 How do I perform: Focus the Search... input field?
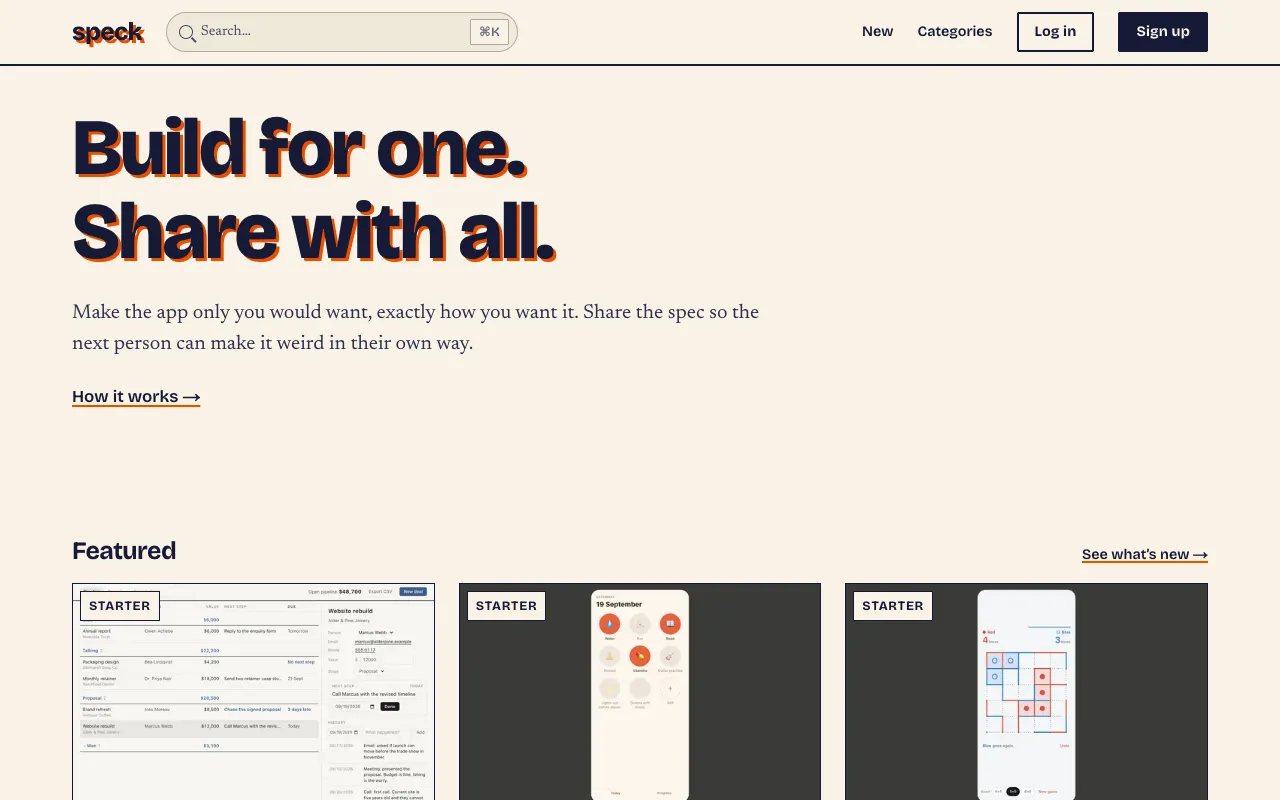tap(342, 32)
